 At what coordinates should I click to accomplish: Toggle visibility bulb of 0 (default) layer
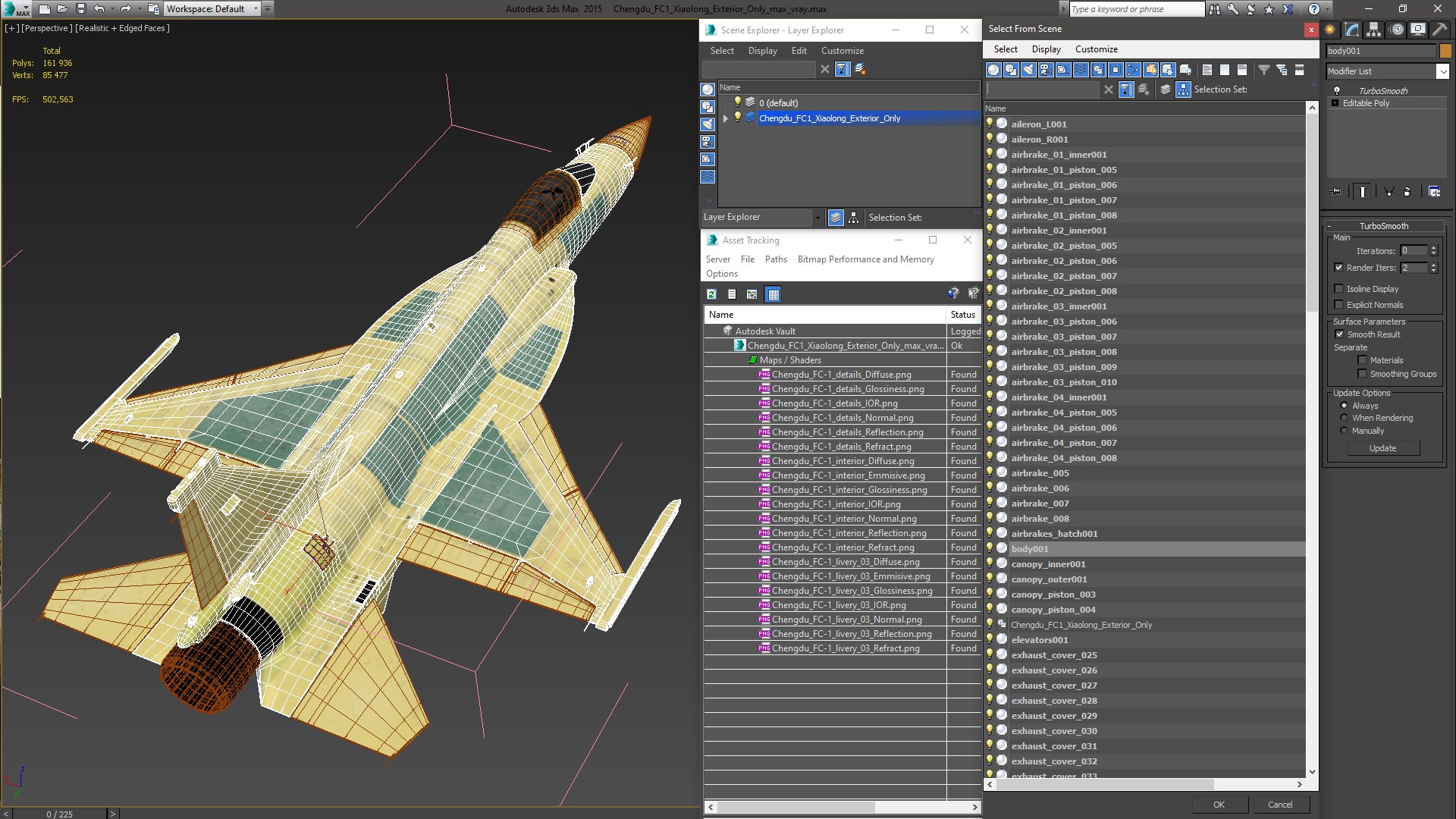pos(737,102)
